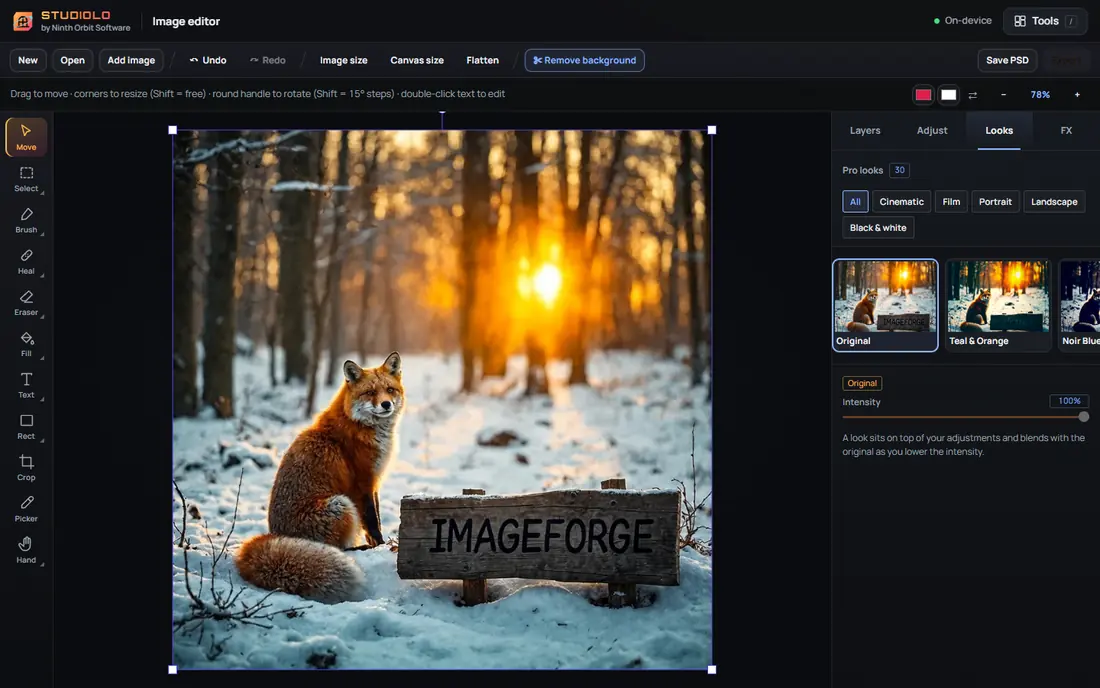The height and width of the screenshot is (688, 1100).
Task: Click the round rotate handle above image
Action: (x=442, y=112)
